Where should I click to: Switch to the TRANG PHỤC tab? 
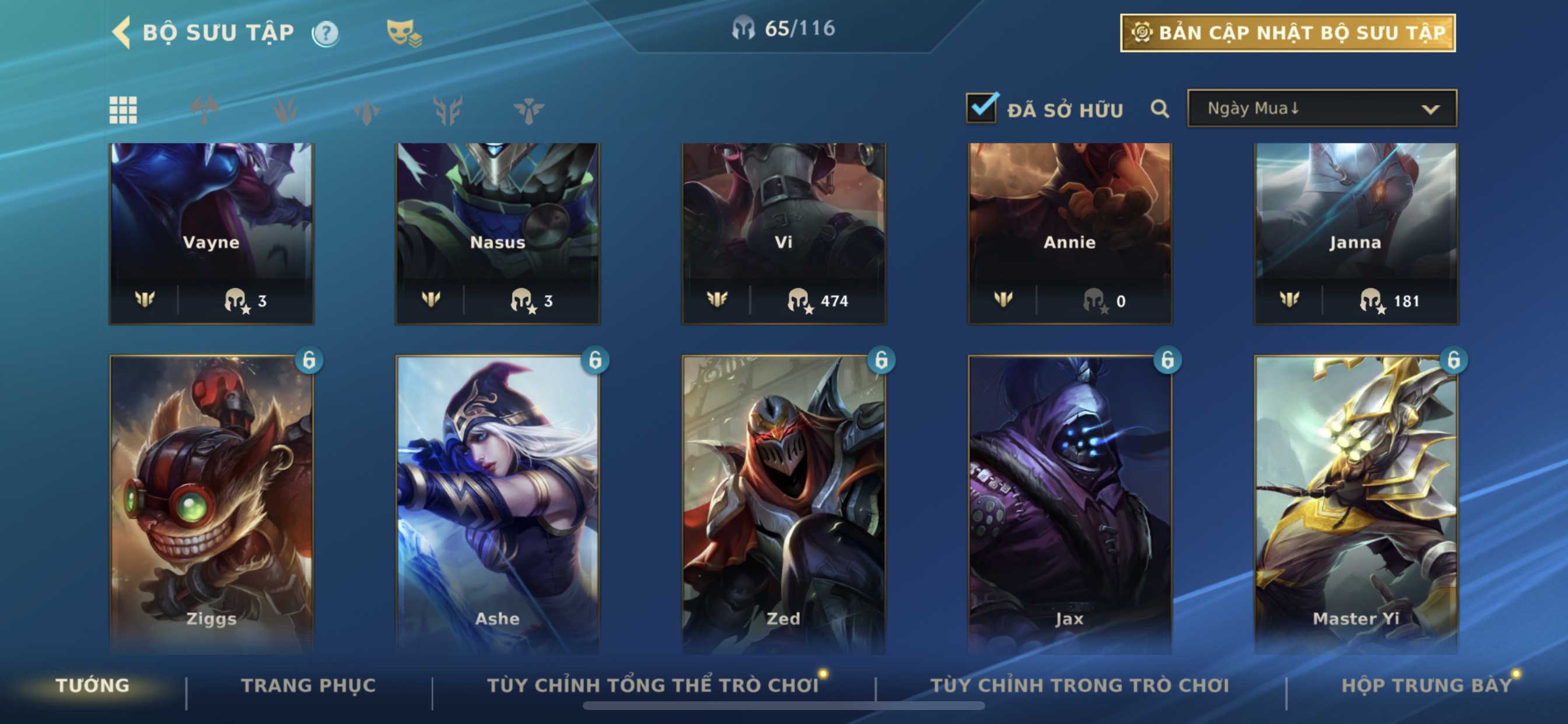309,685
